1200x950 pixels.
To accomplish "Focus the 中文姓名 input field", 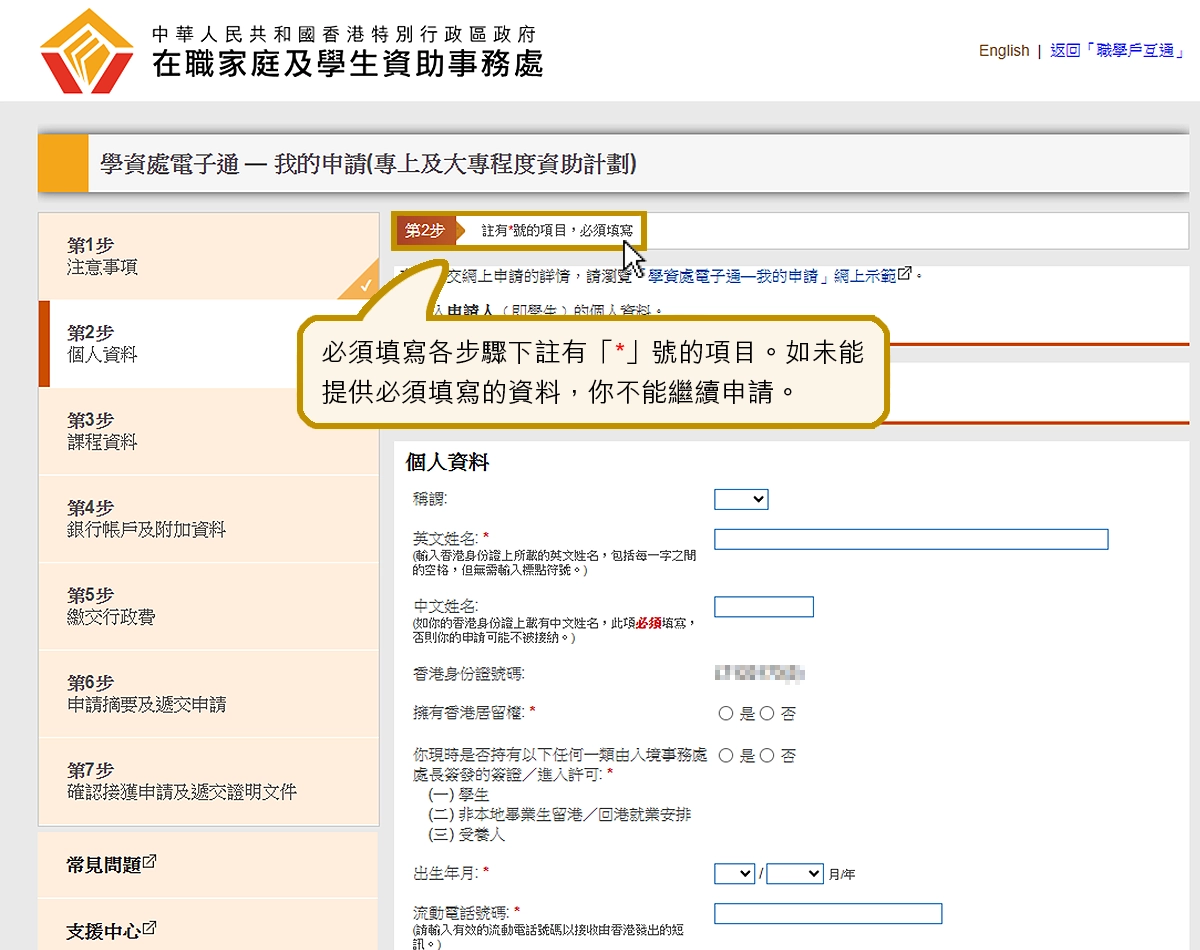I will coord(764,607).
